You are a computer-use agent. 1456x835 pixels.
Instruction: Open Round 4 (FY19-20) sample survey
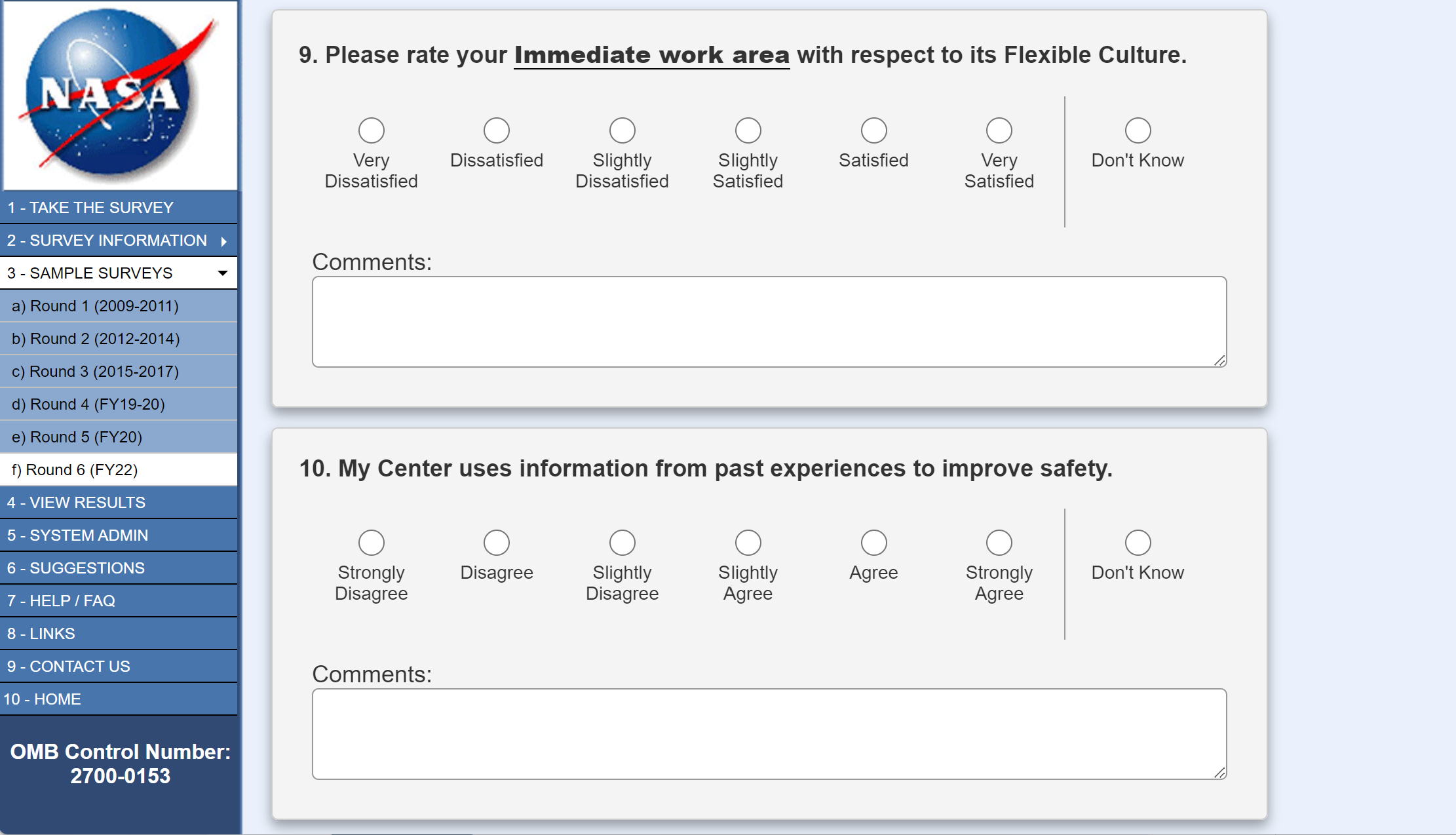(88, 404)
